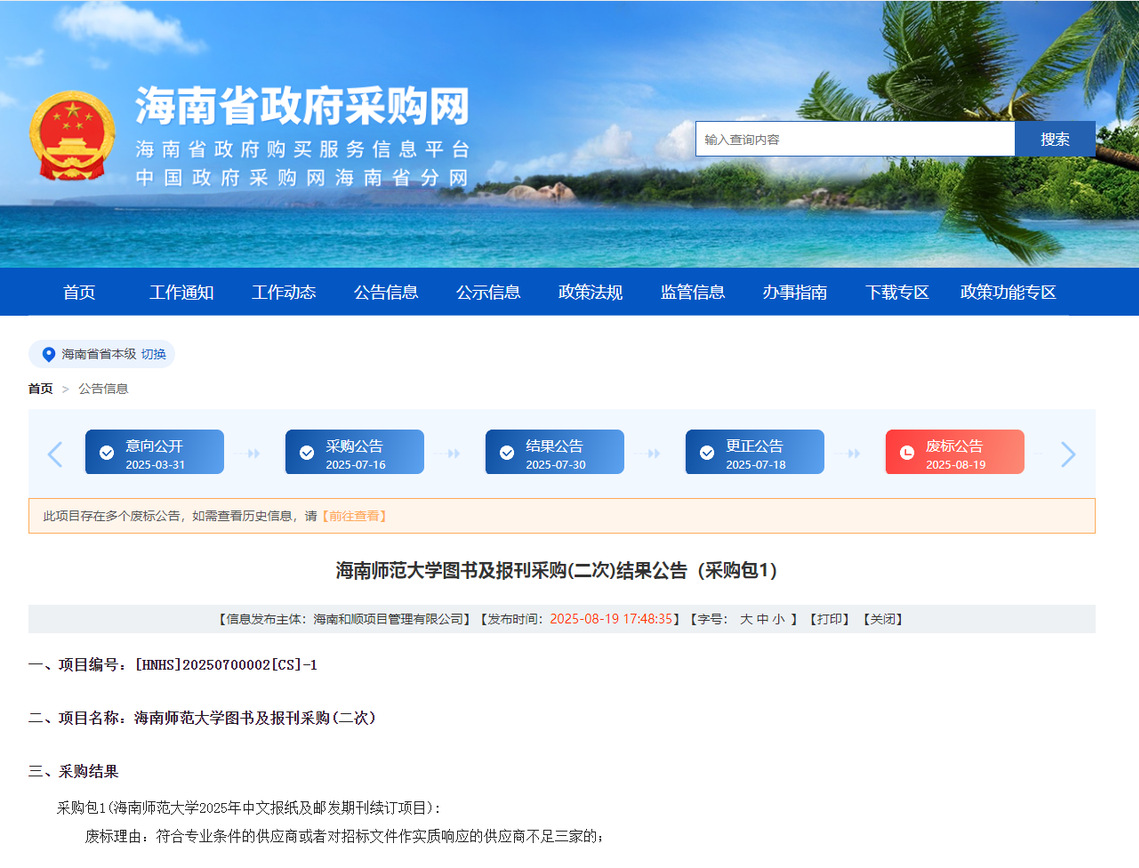Open the 结果公告 timeline step
This screenshot has width=1139, height=868.
[554, 453]
